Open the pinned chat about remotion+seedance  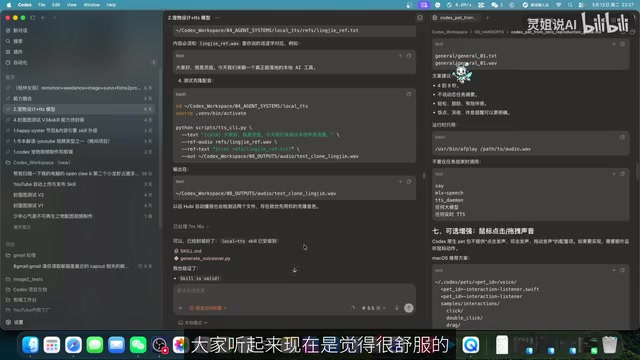click(79, 88)
